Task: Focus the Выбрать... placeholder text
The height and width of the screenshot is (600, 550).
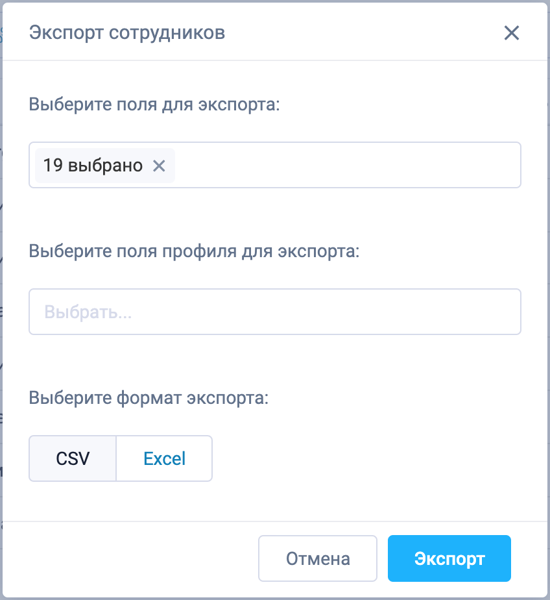Action: tap(88, 312)
